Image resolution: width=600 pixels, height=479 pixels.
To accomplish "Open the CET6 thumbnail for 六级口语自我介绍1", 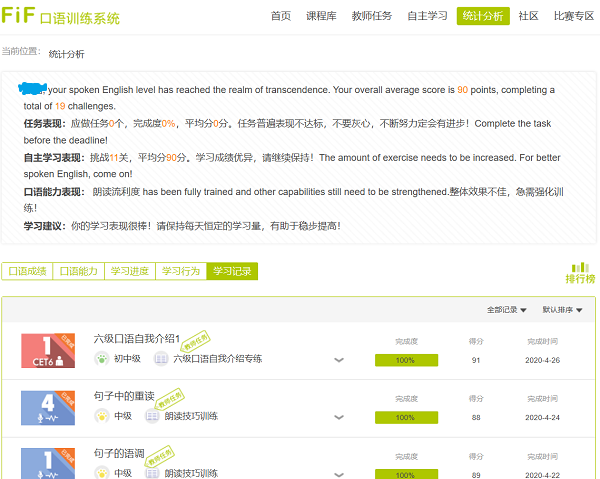I will tap(48, 350).
